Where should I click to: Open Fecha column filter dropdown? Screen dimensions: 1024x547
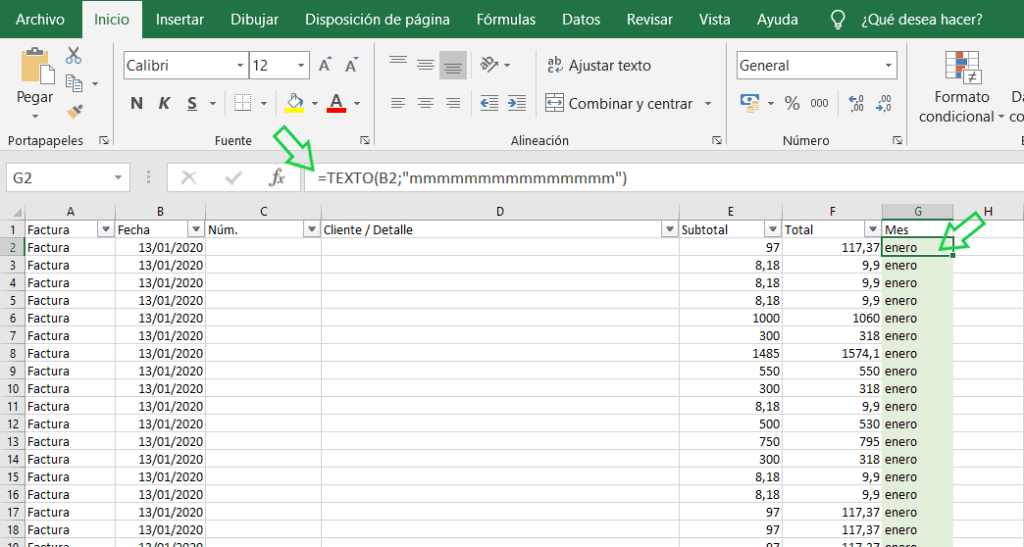pos(195,230)
